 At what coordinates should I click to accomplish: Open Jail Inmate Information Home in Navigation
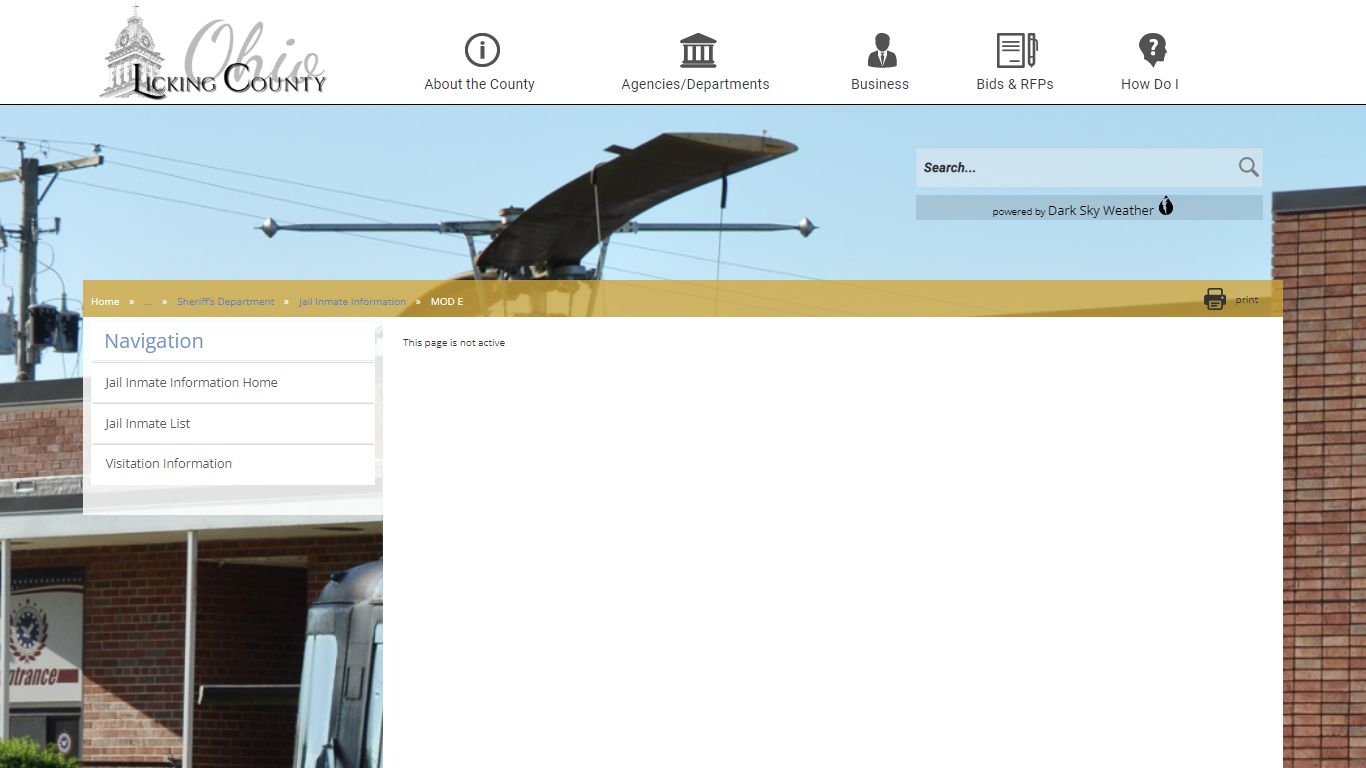pos(191,383)
